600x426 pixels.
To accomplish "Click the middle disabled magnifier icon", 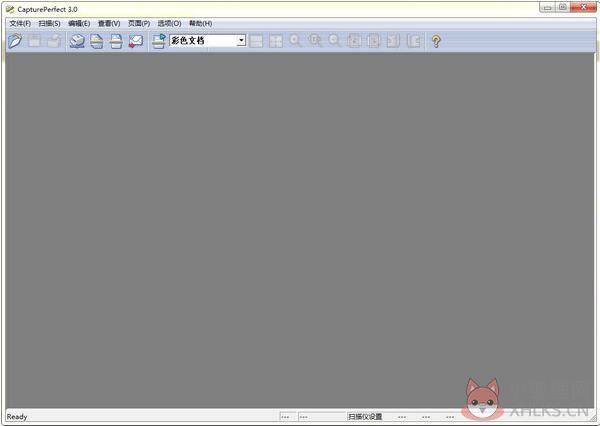I will [315, 41].
